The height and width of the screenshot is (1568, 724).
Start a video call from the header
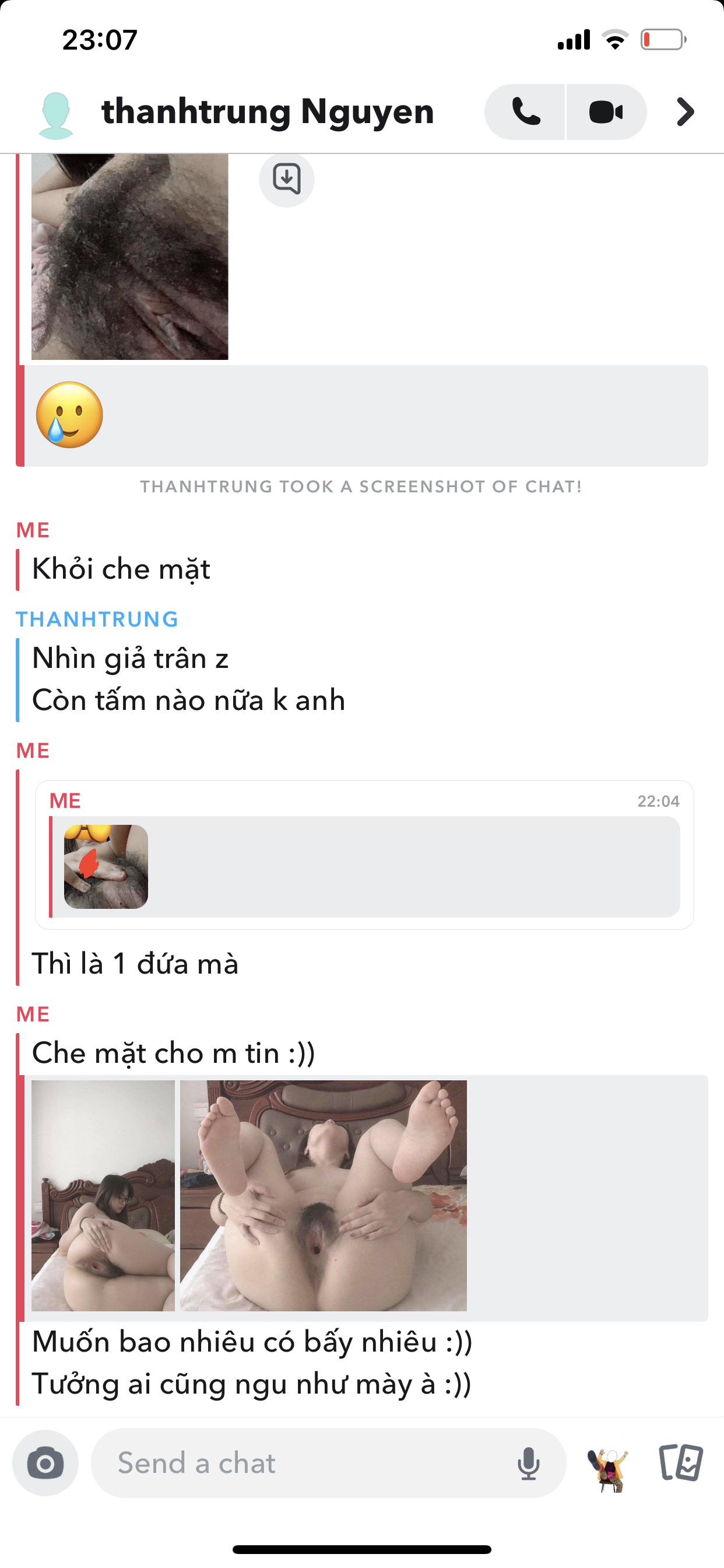pos(607,112)
